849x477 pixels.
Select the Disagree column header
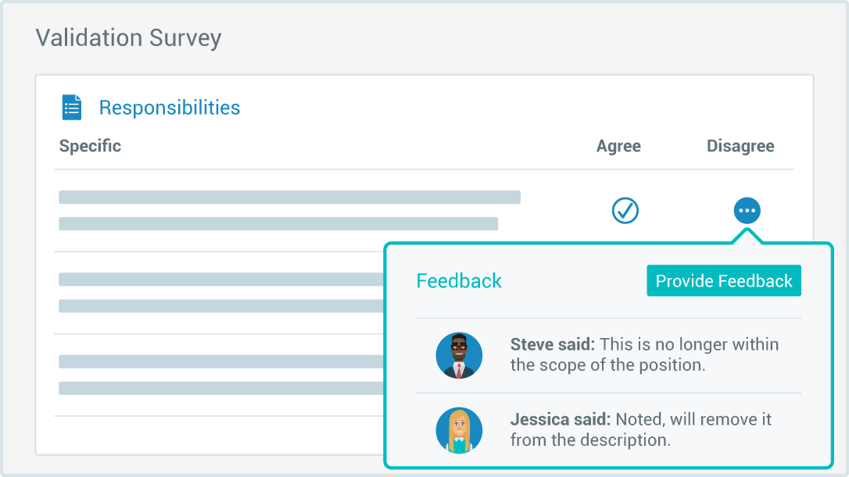click(x=740, y=146)
